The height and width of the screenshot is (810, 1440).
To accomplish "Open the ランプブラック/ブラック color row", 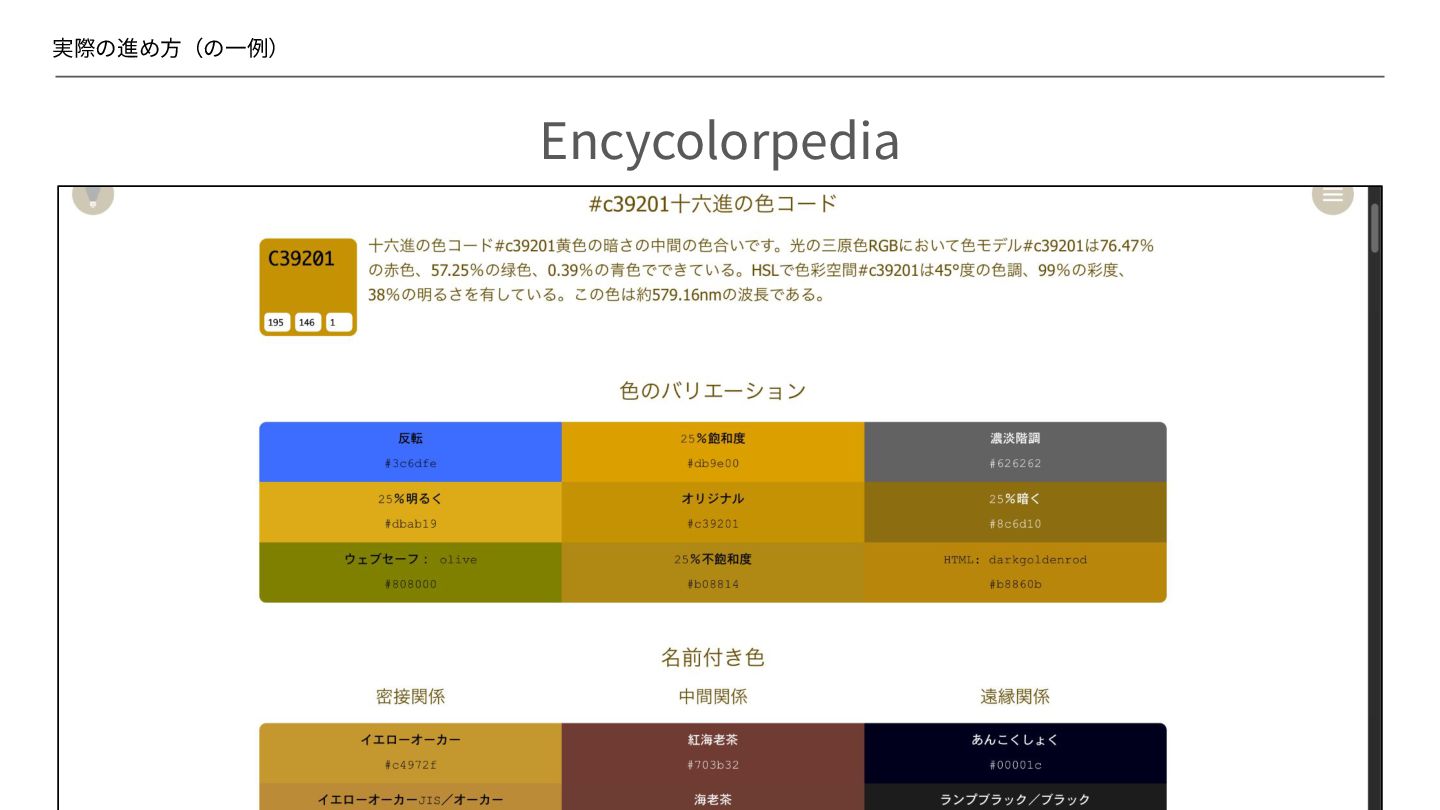I will (x=1015, y=796).
